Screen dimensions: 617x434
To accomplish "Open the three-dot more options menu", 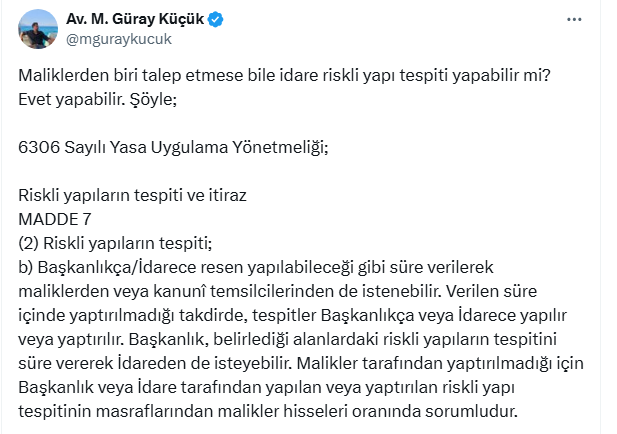I will tap(572, 20).
